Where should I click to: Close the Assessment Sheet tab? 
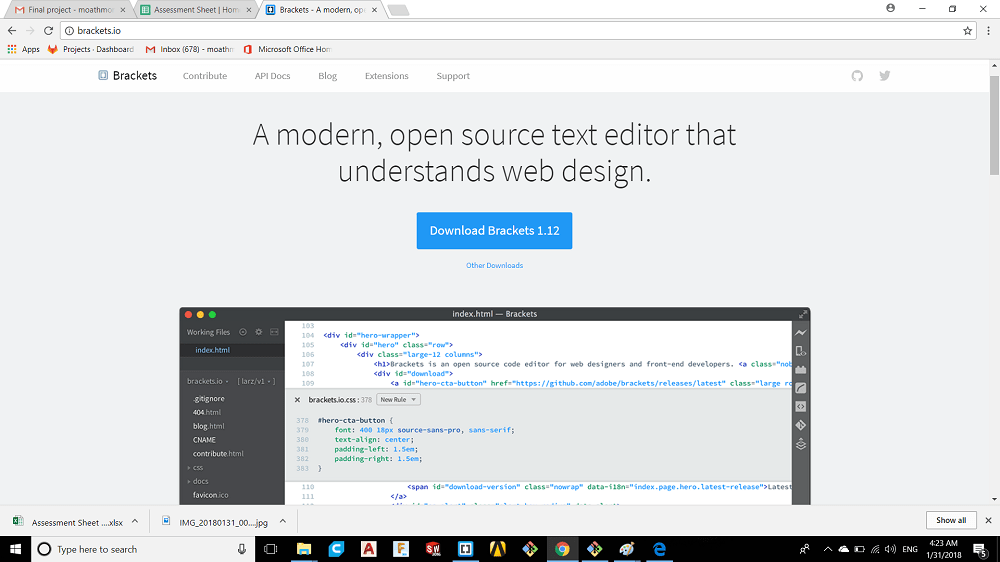[x=249, y=10]
